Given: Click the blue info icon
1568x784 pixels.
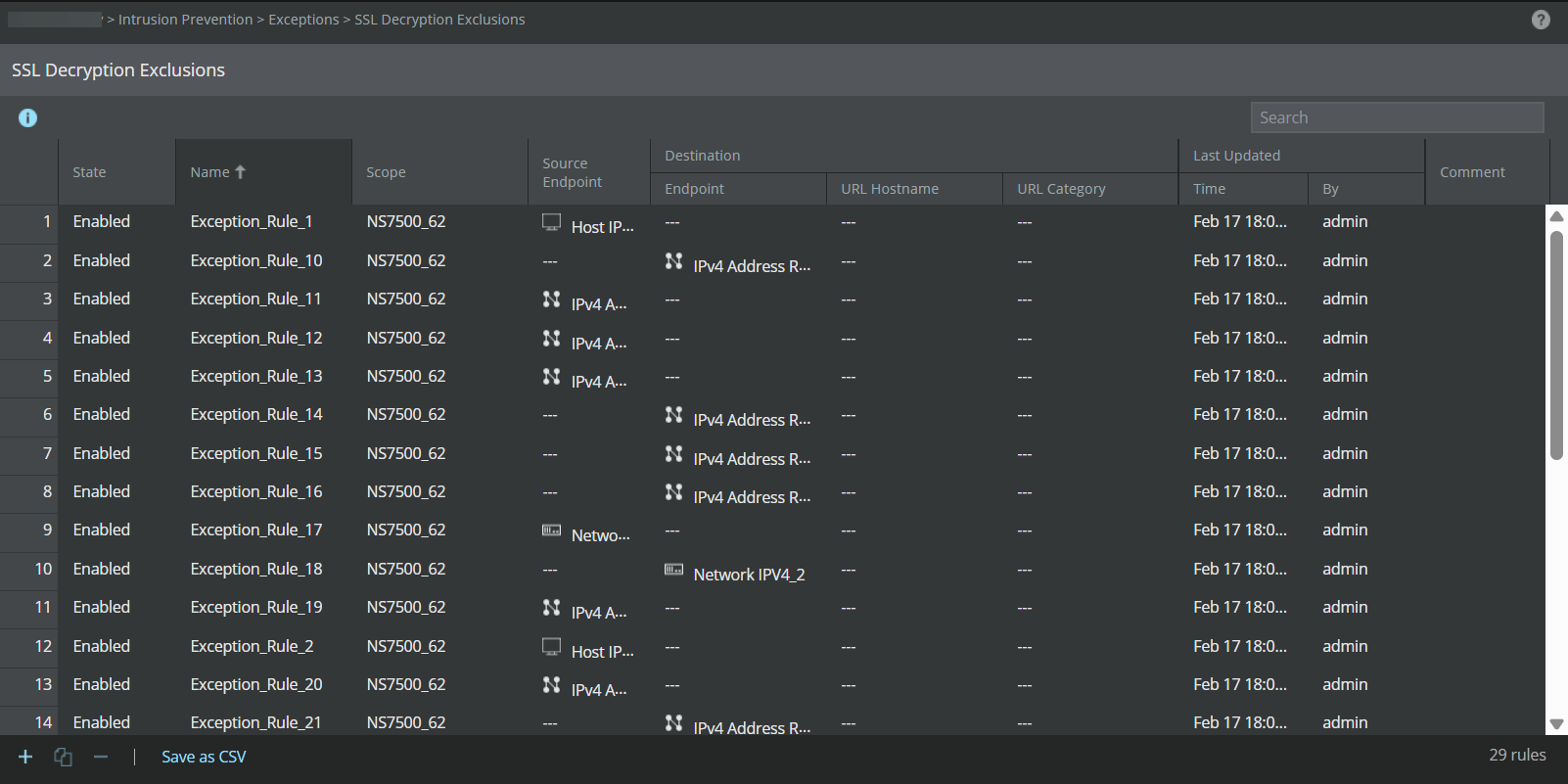Looking at the screenshot, I should pos(27,117).
